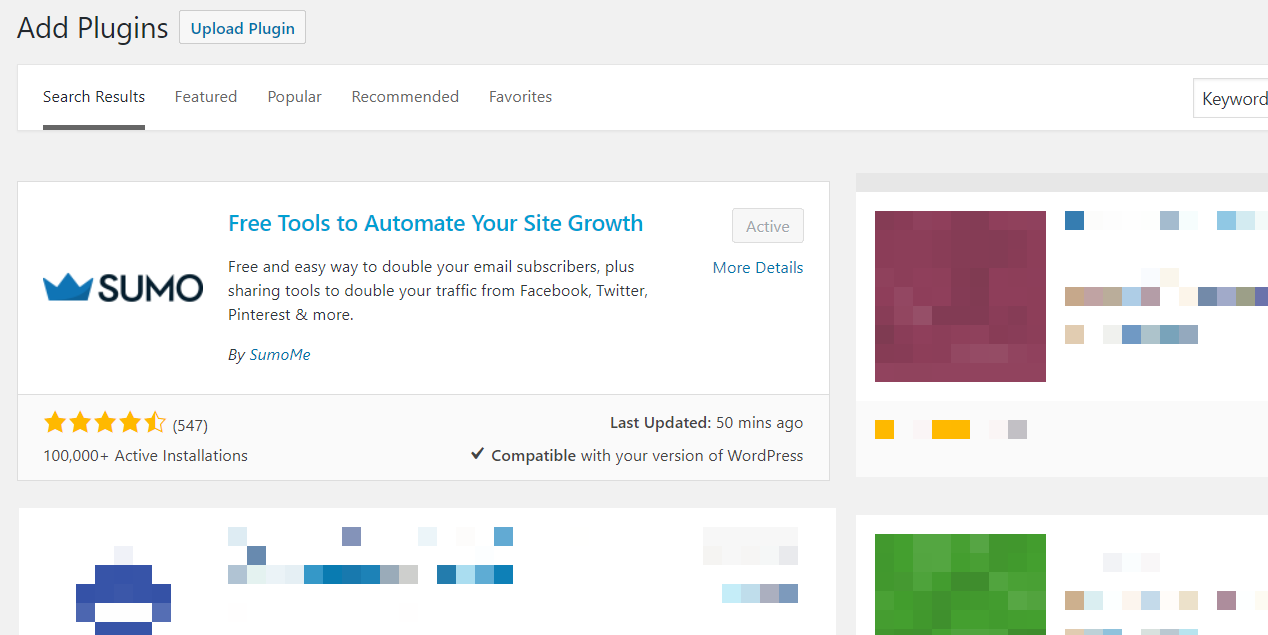Visit the SumoMe author link
1268x635 pixels.
pyautogui.click(x=279, y=354)
